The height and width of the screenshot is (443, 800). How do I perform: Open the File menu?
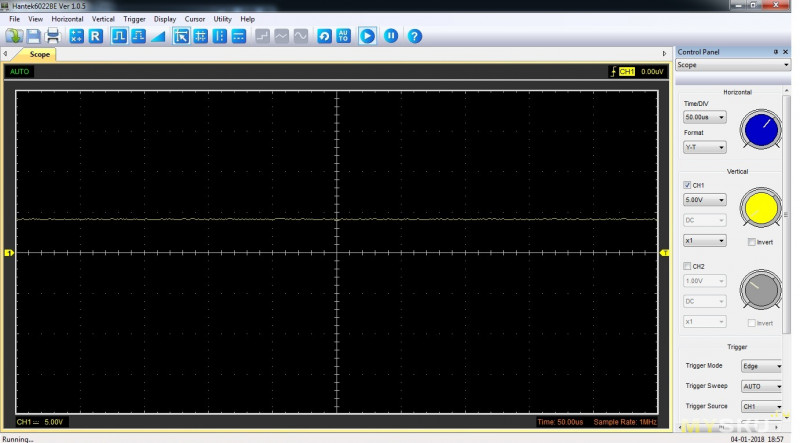[x=14, y=19]
